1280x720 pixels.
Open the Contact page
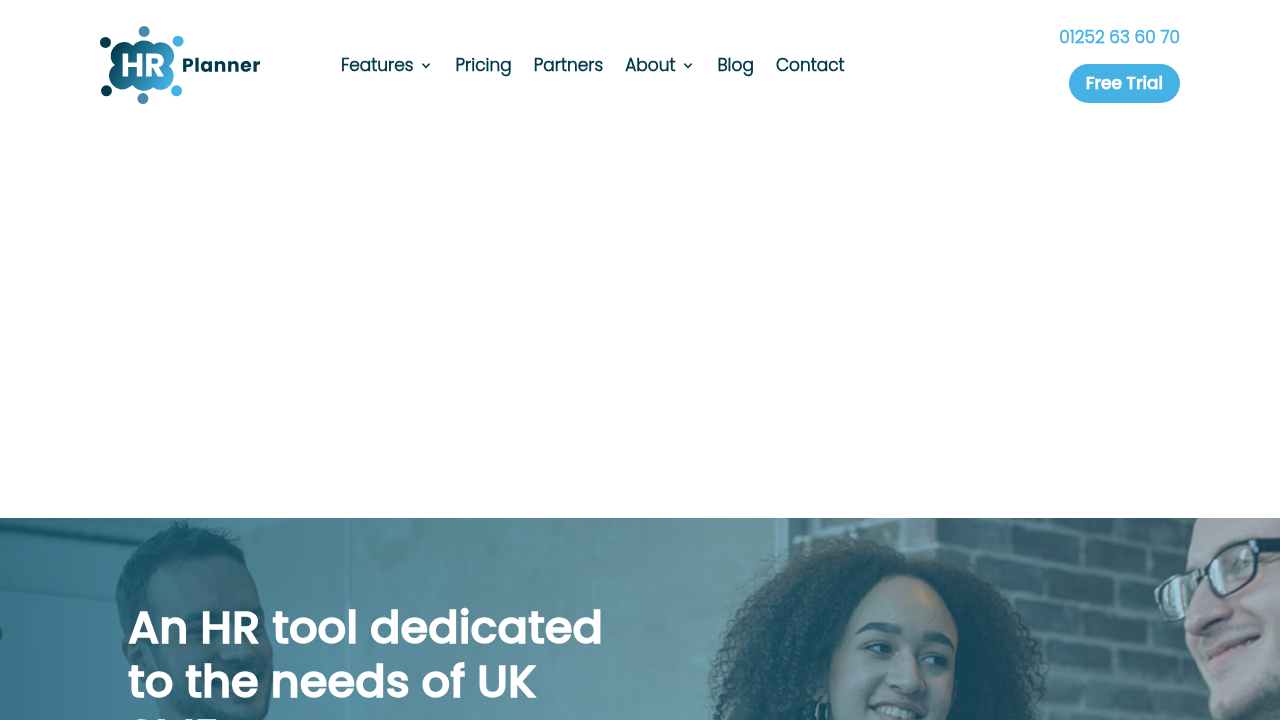click(810, 65)
